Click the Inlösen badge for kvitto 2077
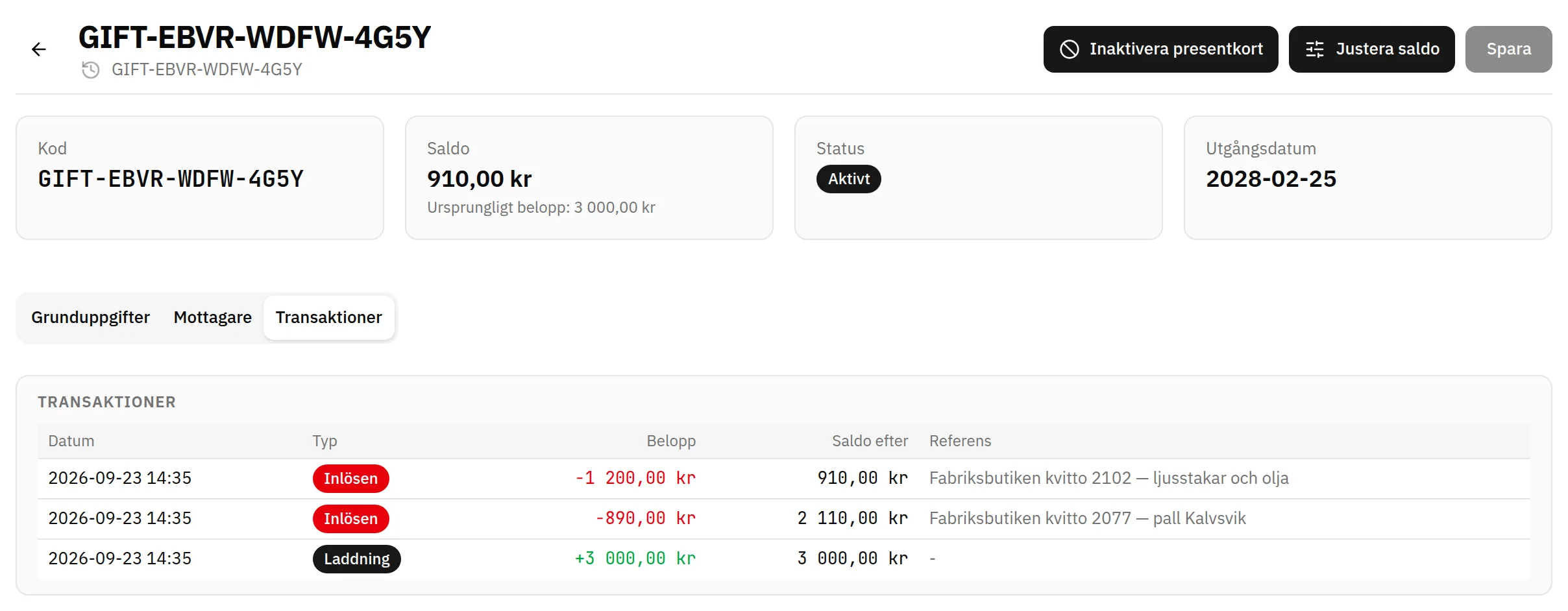The width and height of the screenshot is (1568, 611). (350, 519)
